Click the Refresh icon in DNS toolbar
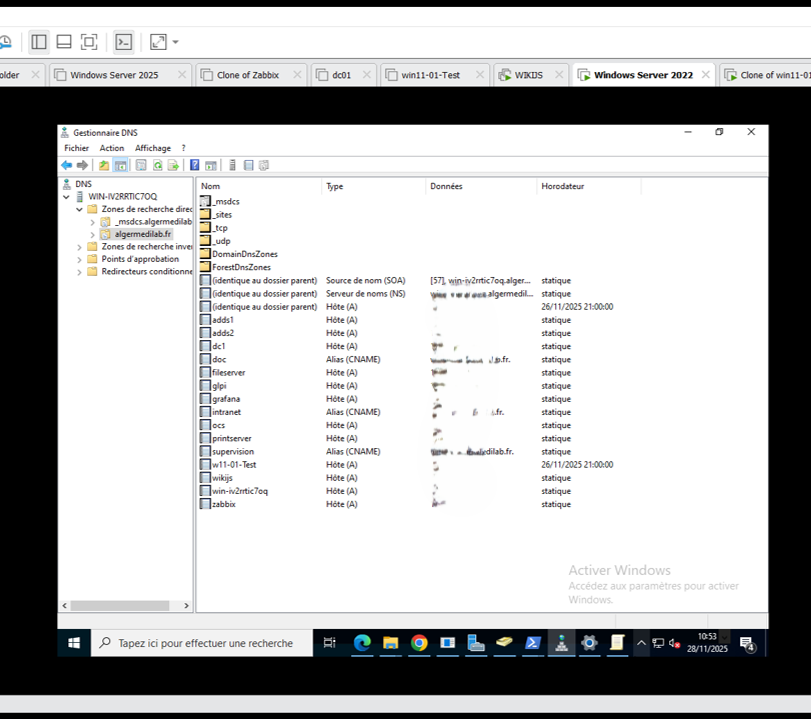 [157, 165]
